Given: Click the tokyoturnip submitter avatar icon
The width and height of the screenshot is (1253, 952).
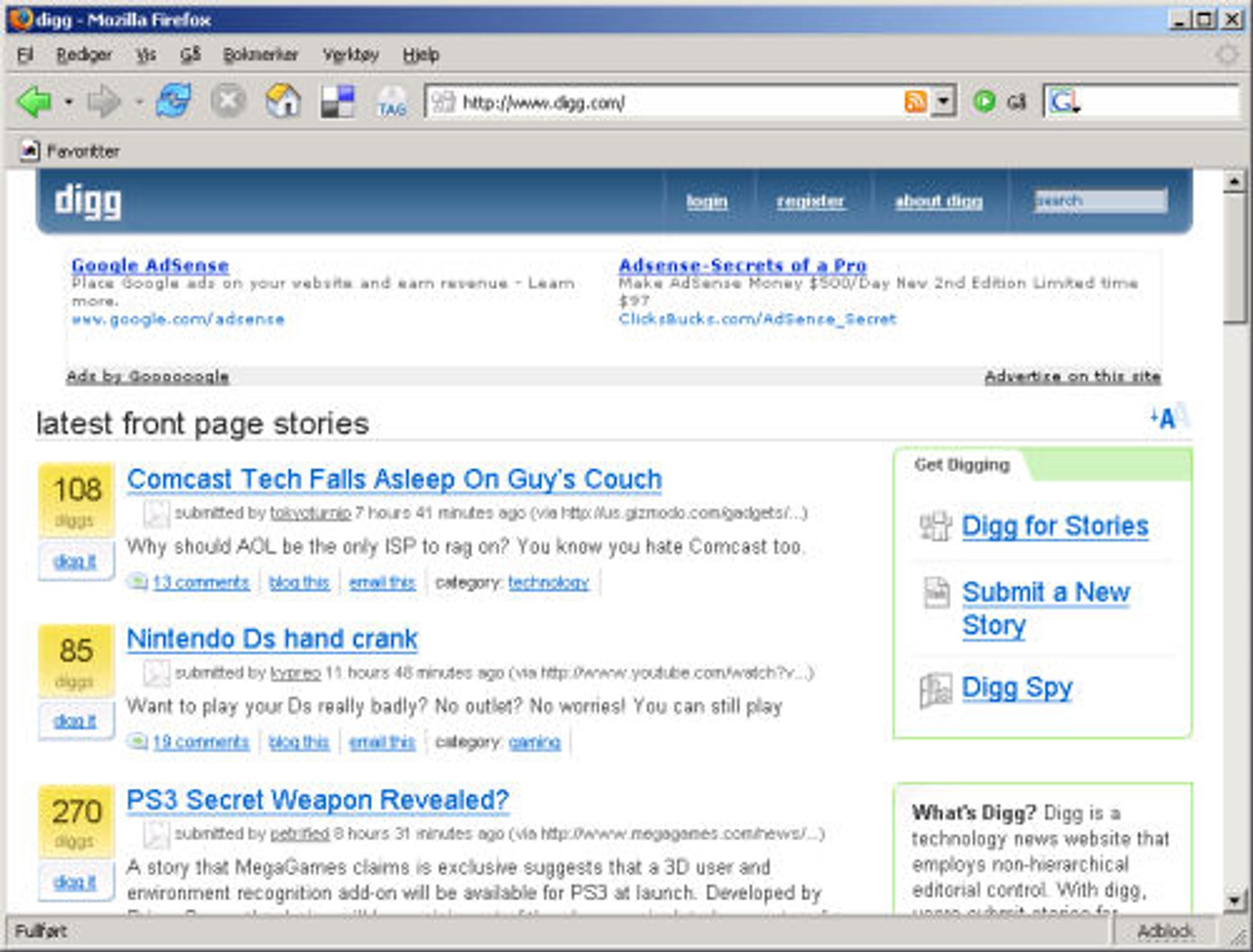Looking at the screenshot, I should pos(156,514).
